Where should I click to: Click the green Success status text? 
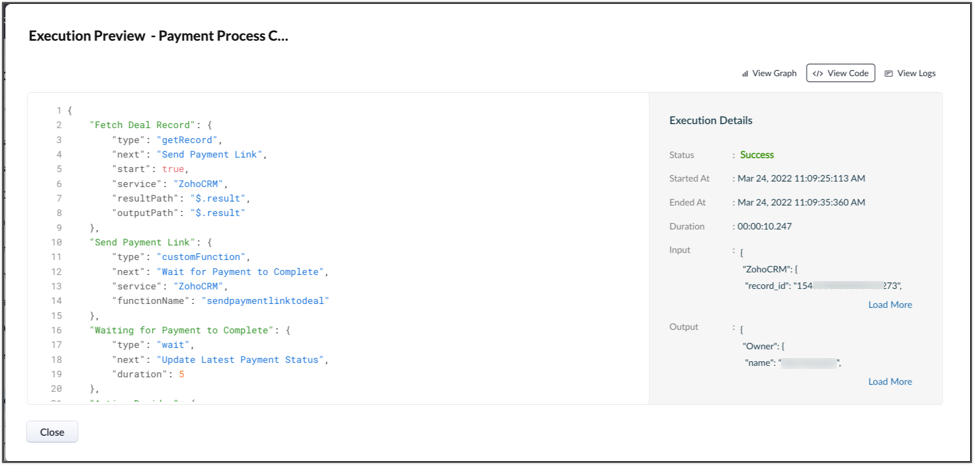[x=756, y=155]
